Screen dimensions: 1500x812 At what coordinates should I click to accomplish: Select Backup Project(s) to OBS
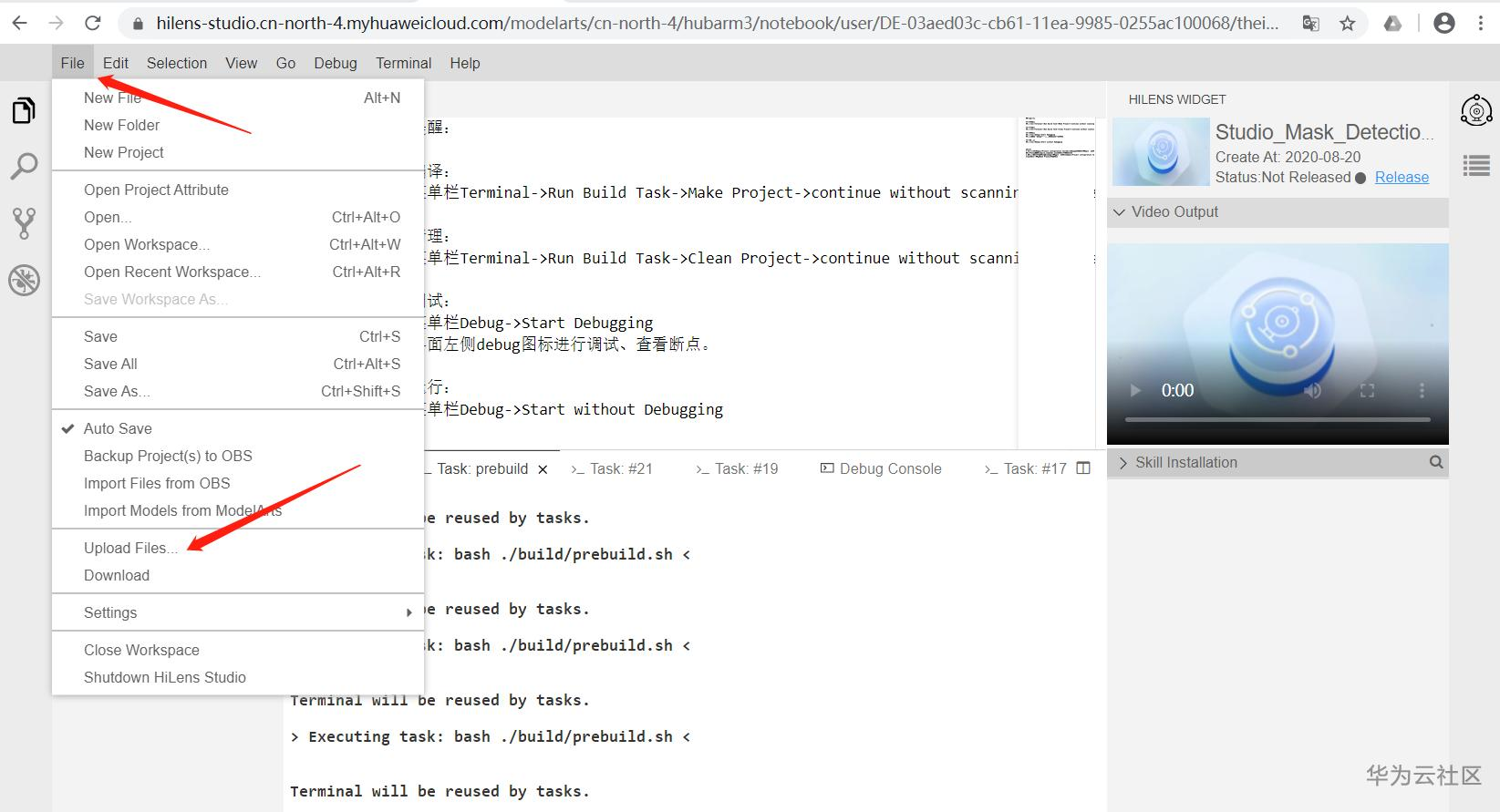(x=238, y=456)
